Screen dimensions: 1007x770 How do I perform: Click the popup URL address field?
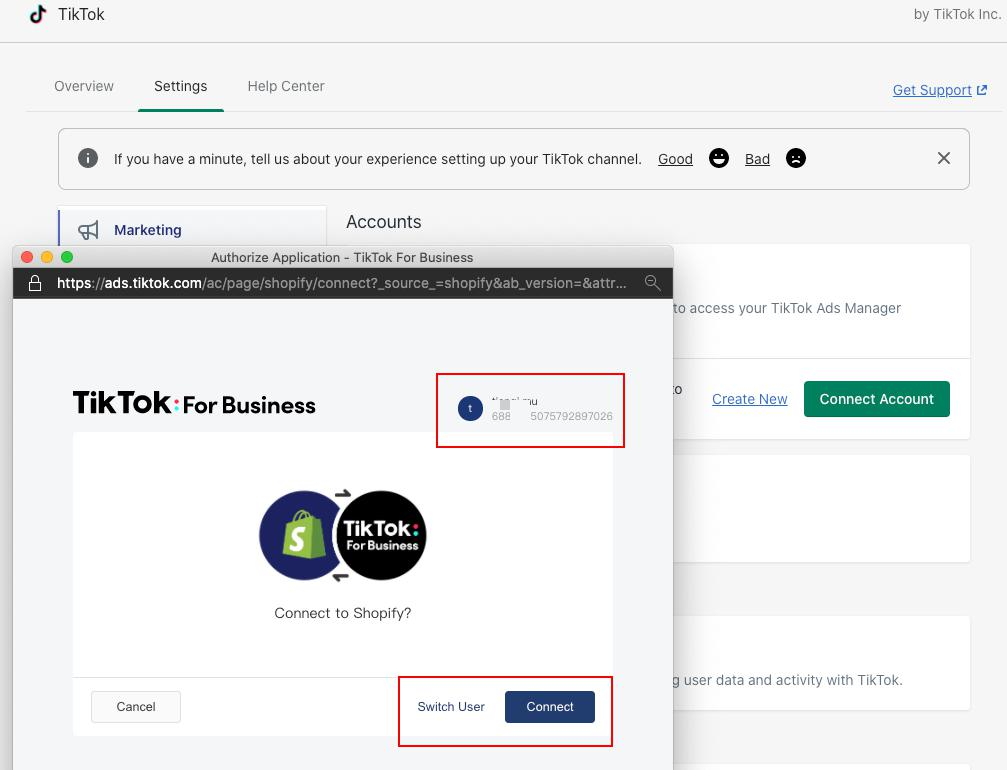pos(342,283)
